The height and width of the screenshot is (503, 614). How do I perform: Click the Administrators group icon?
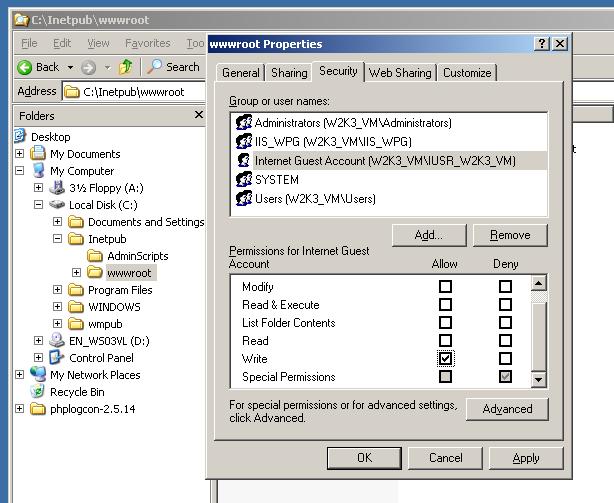pos(244,123)
